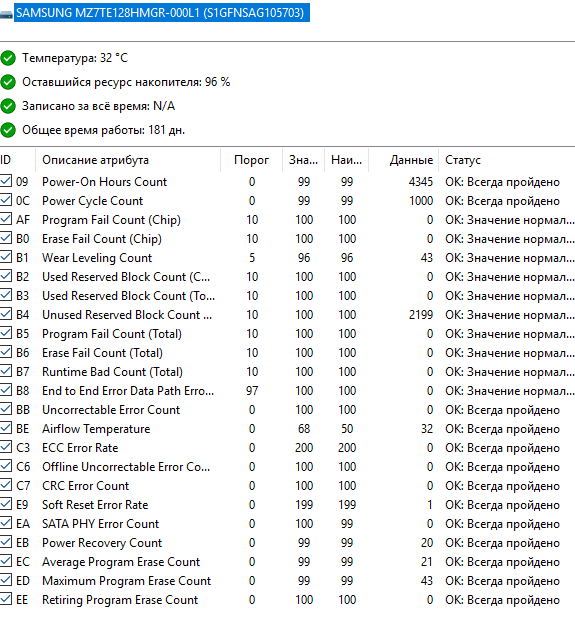Uncheck the 09 Power-On Hours Count checkbox
This screenshot has width=575, height=618.
(x=6, y=181)
